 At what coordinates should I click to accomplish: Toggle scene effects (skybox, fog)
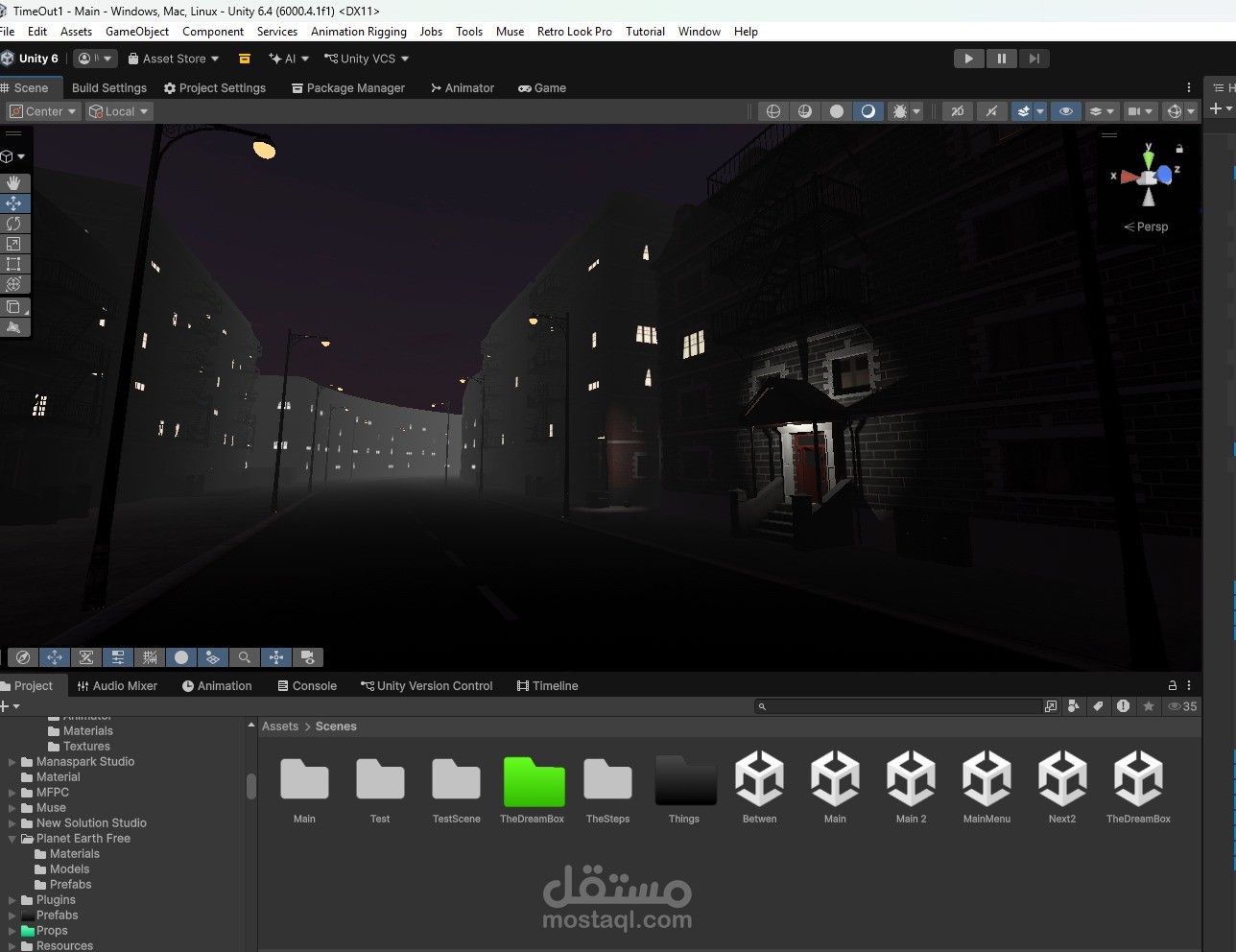(x=1023, y=111)
